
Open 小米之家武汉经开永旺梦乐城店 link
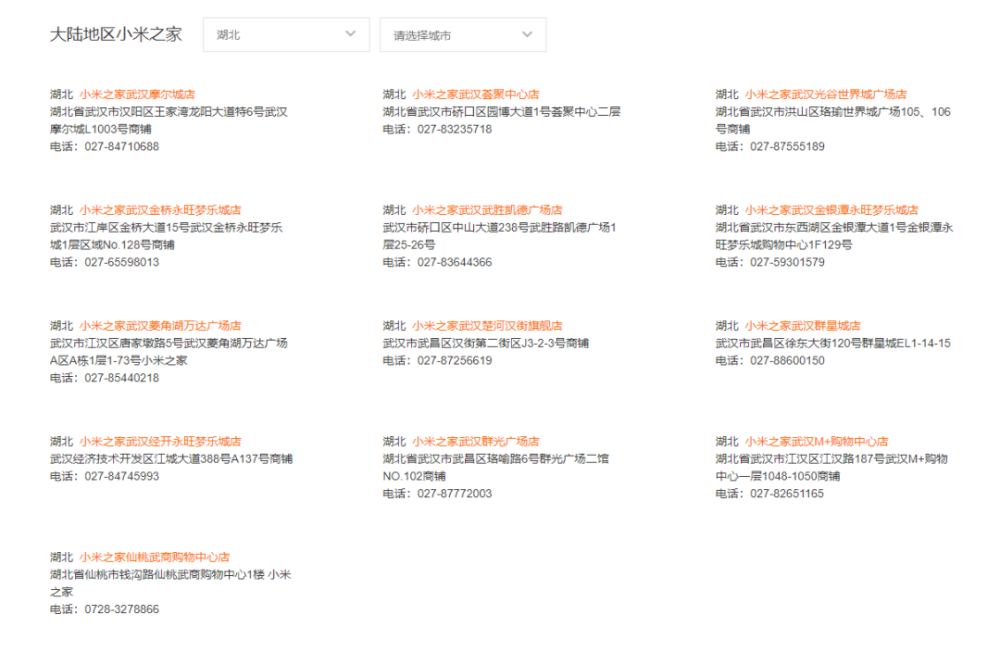click(x=160, y=441)
